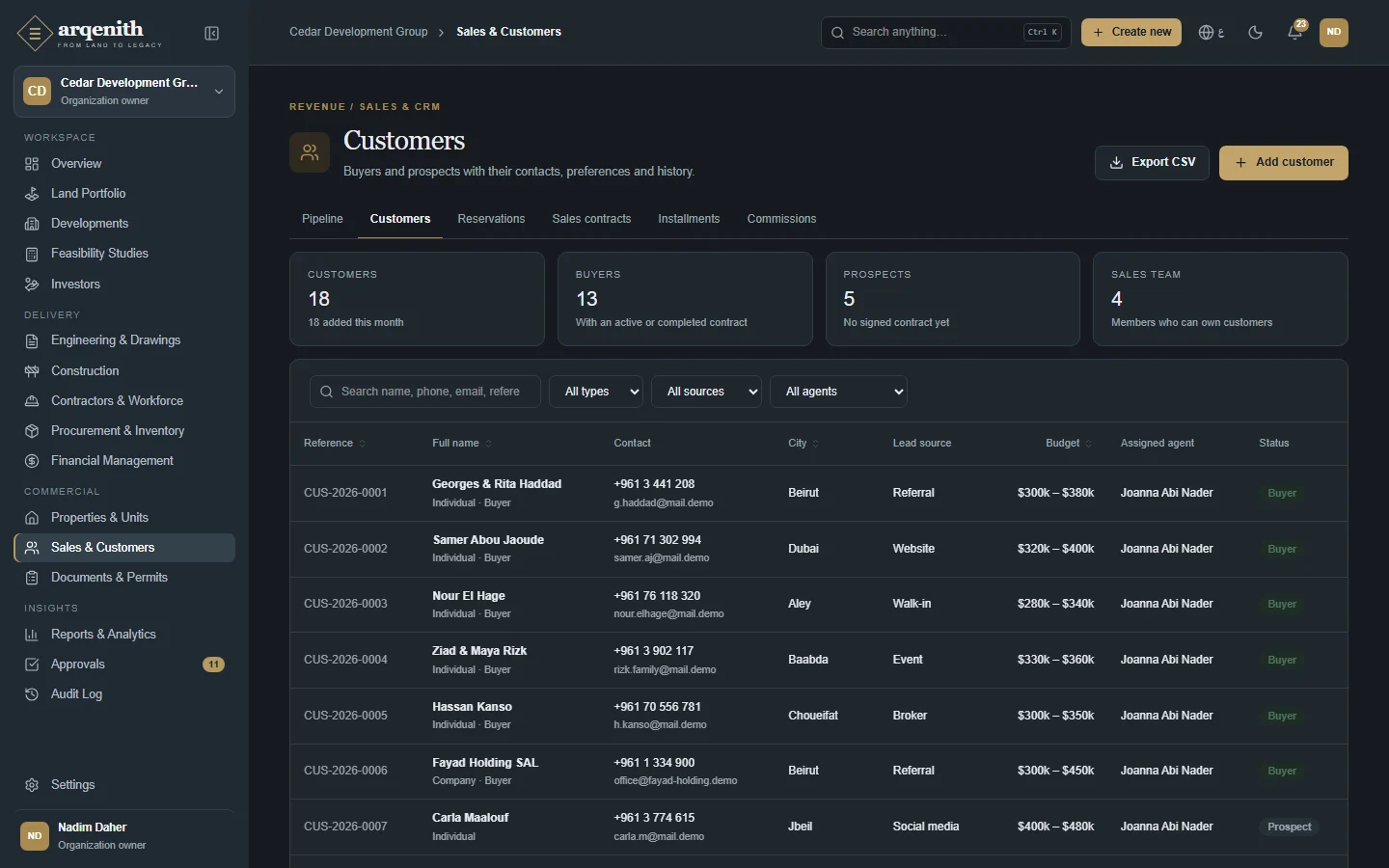1389x868 pixels.
Task: Go to Financial Management
Action: tap(124, 461)
